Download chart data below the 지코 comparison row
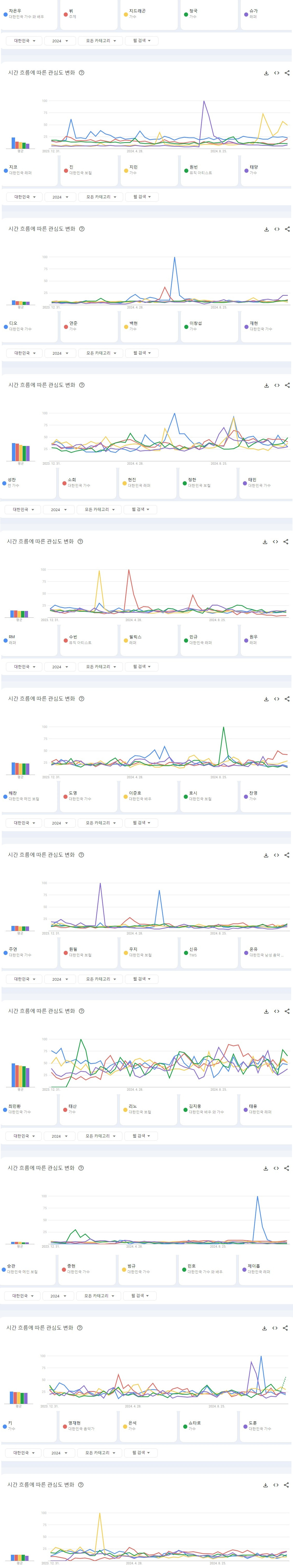 [266, 230]
